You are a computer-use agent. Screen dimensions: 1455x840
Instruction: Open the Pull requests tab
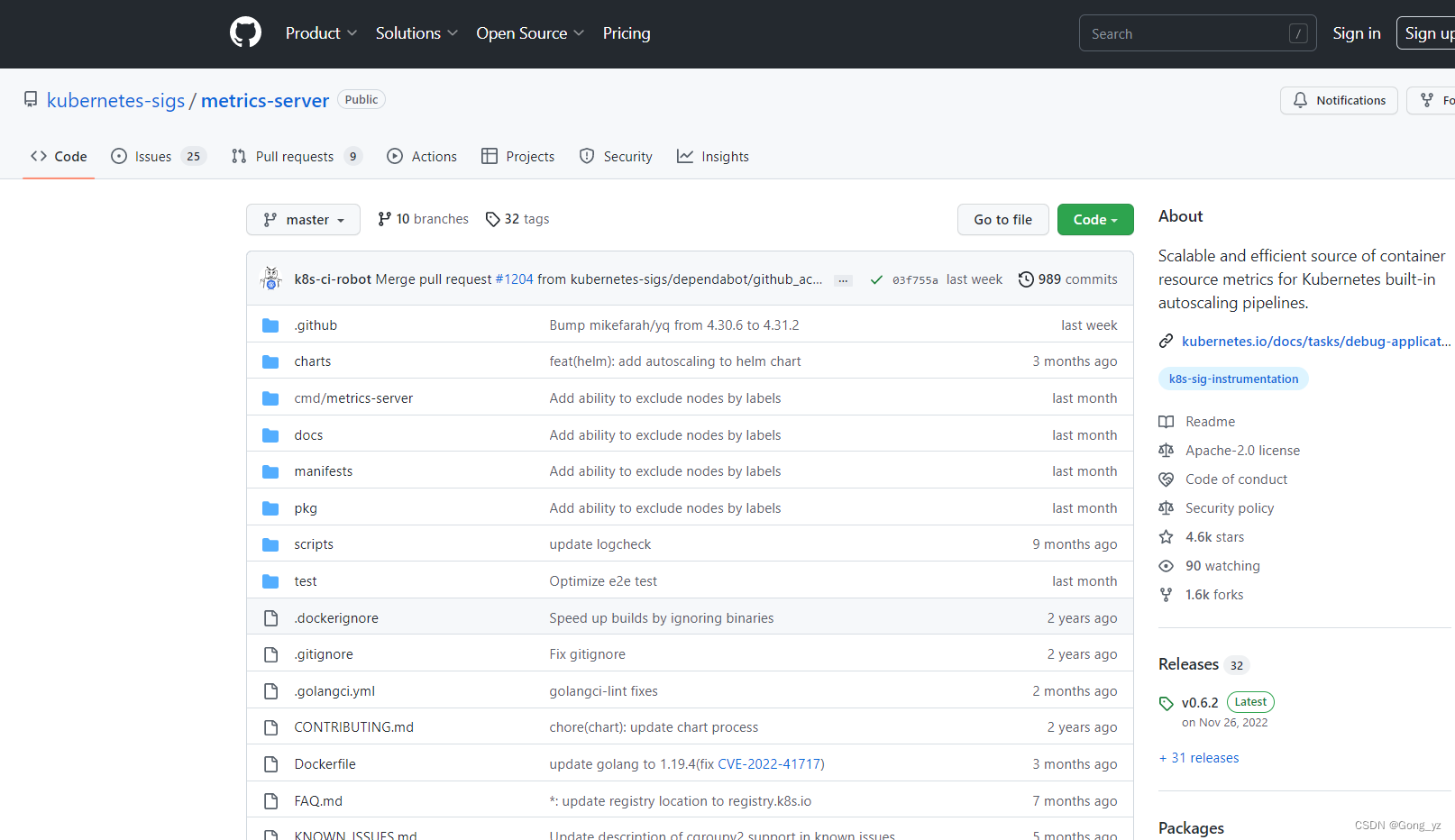[x=297, y=156]
